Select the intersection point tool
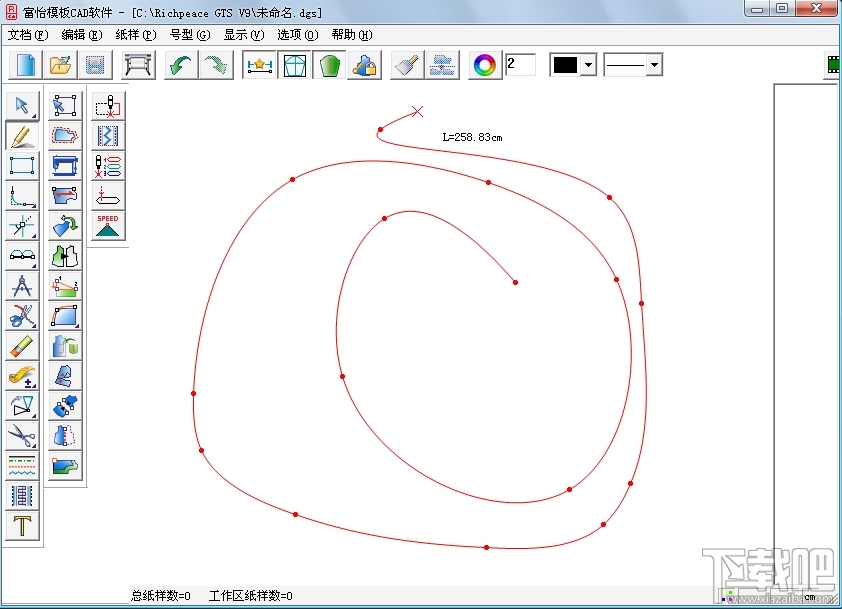Viewport: 842px width, 609px height. click(x=22, y=226)
